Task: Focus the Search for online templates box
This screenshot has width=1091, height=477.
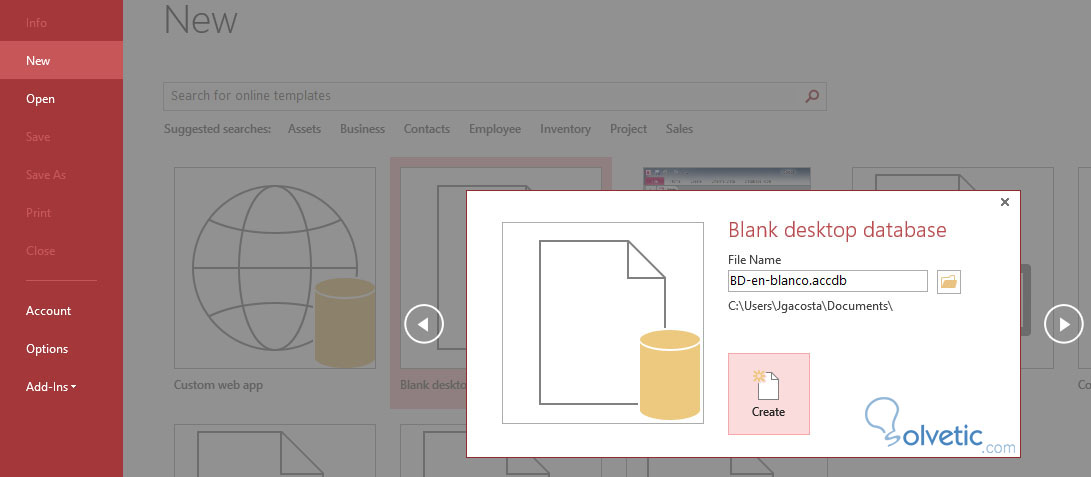Action: coord(495,96)
